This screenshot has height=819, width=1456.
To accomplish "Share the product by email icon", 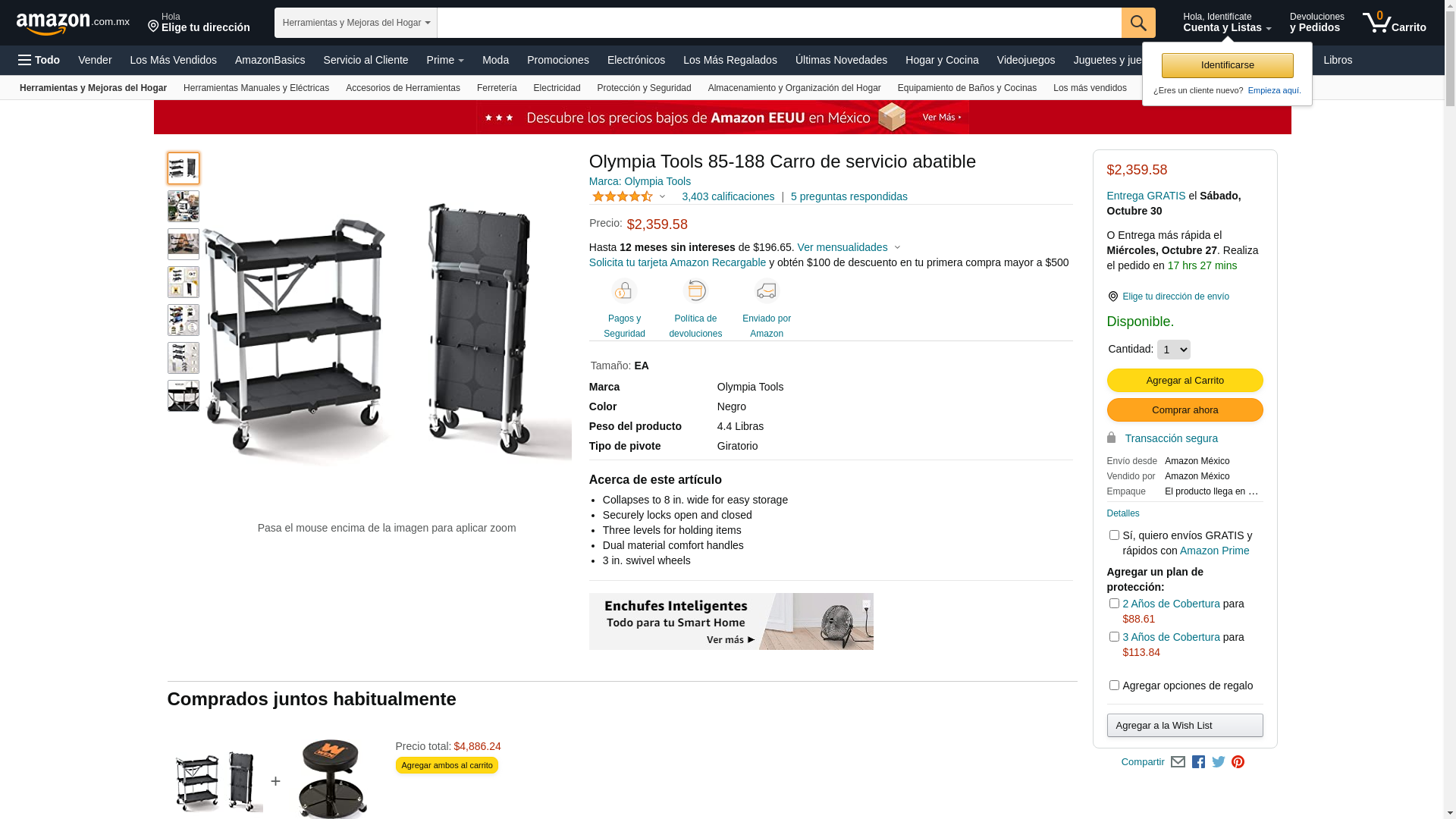I will [x=1178, y=762].
